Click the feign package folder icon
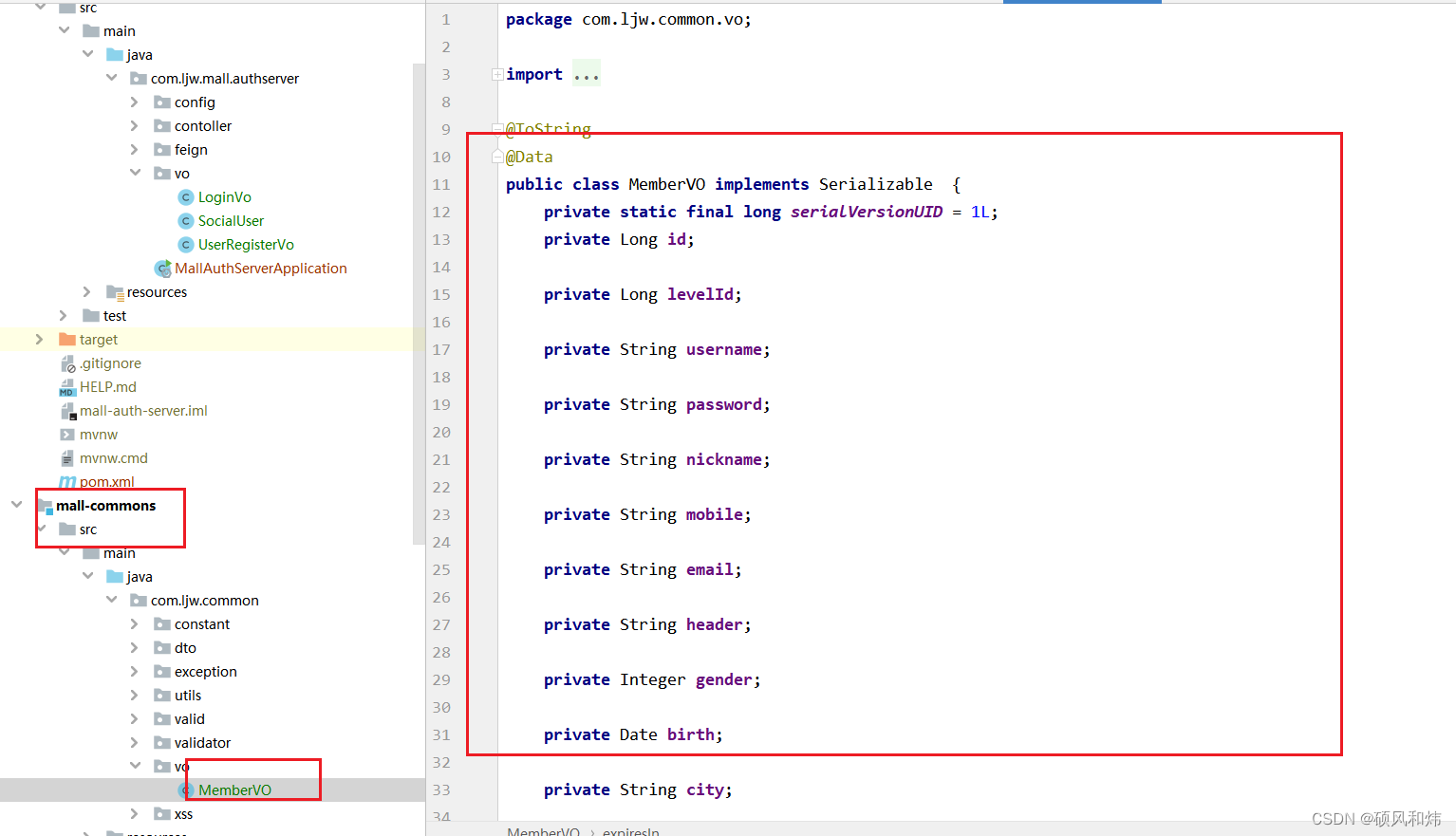This screenshot has height=836, width=1456. 162,150
